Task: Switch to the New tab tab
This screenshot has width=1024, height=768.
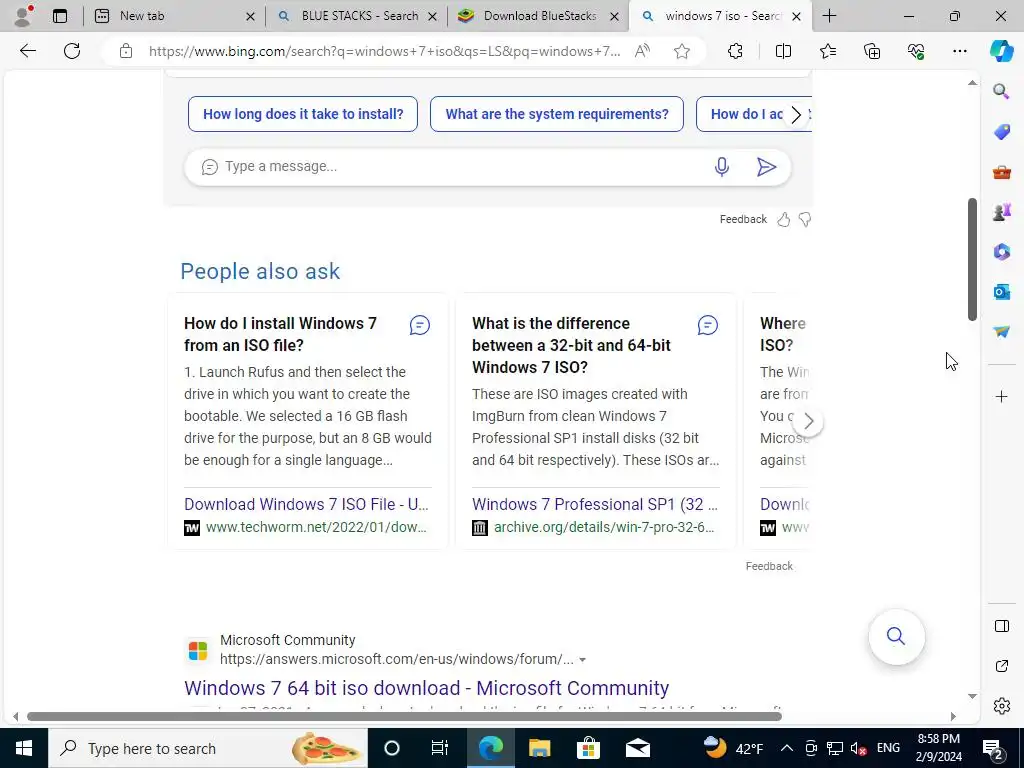Action: 174,16
